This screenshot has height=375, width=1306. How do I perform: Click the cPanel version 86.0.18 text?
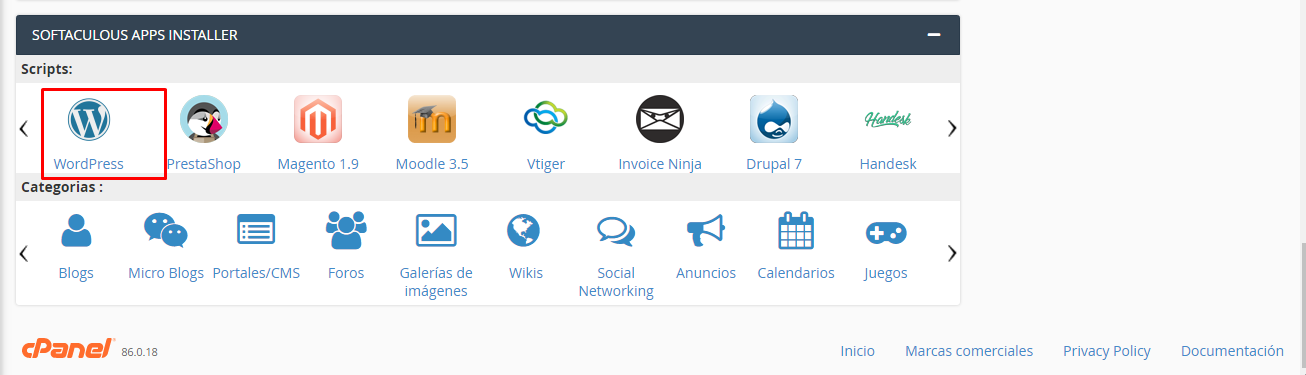[x=140, y=353]
